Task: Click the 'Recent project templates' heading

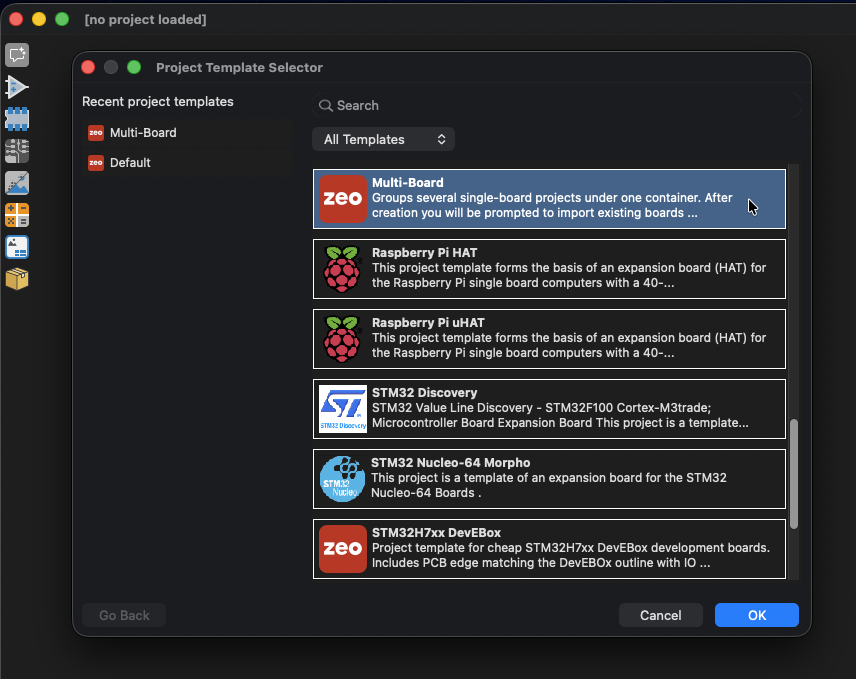Action: [x=158, y=102]
